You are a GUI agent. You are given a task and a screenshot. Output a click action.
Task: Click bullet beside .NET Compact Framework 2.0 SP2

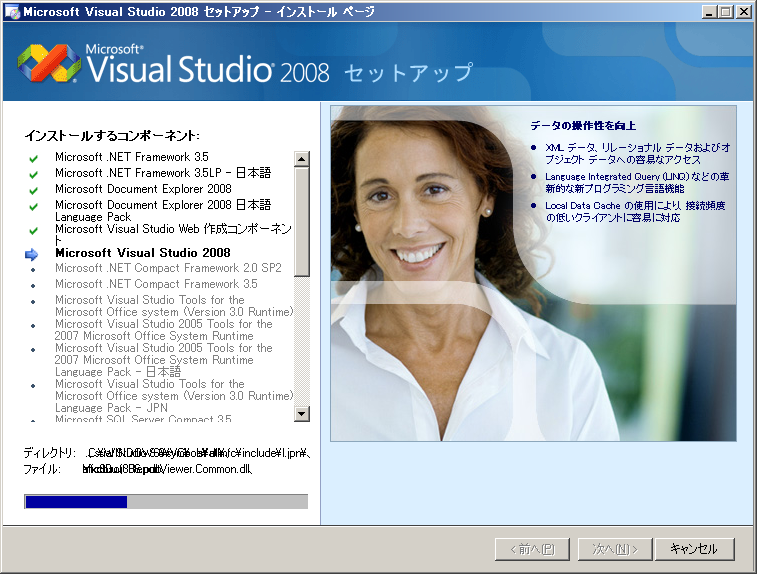33,269
